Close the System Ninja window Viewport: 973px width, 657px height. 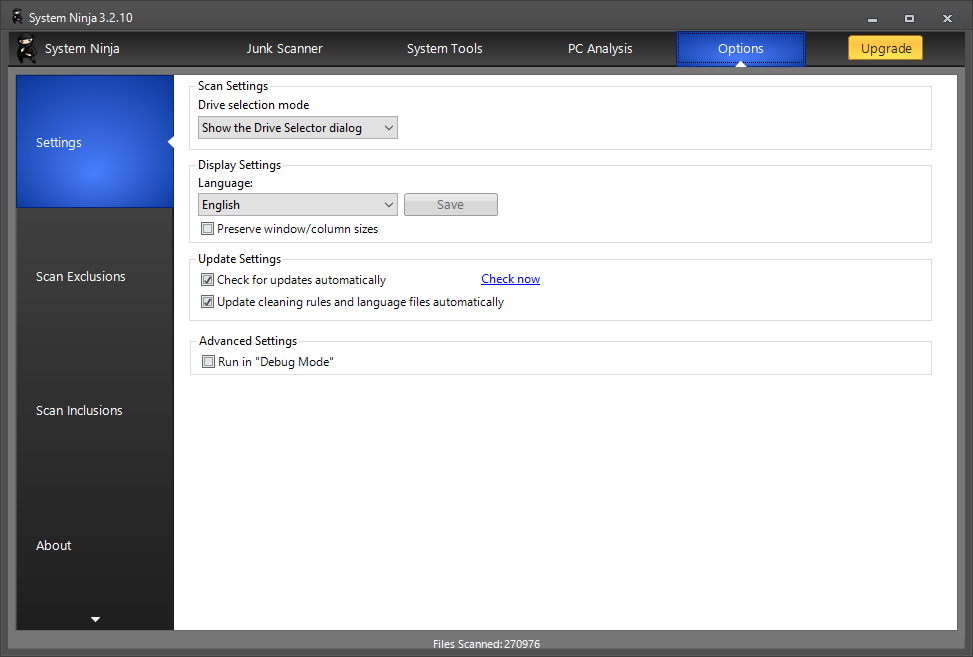pos(947,19)
